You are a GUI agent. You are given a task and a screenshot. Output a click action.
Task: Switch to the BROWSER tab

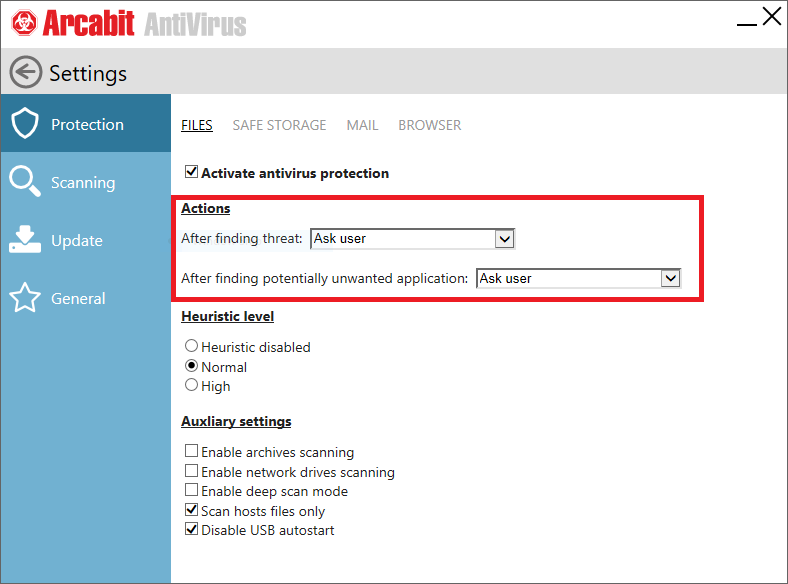tap(430, 125)
